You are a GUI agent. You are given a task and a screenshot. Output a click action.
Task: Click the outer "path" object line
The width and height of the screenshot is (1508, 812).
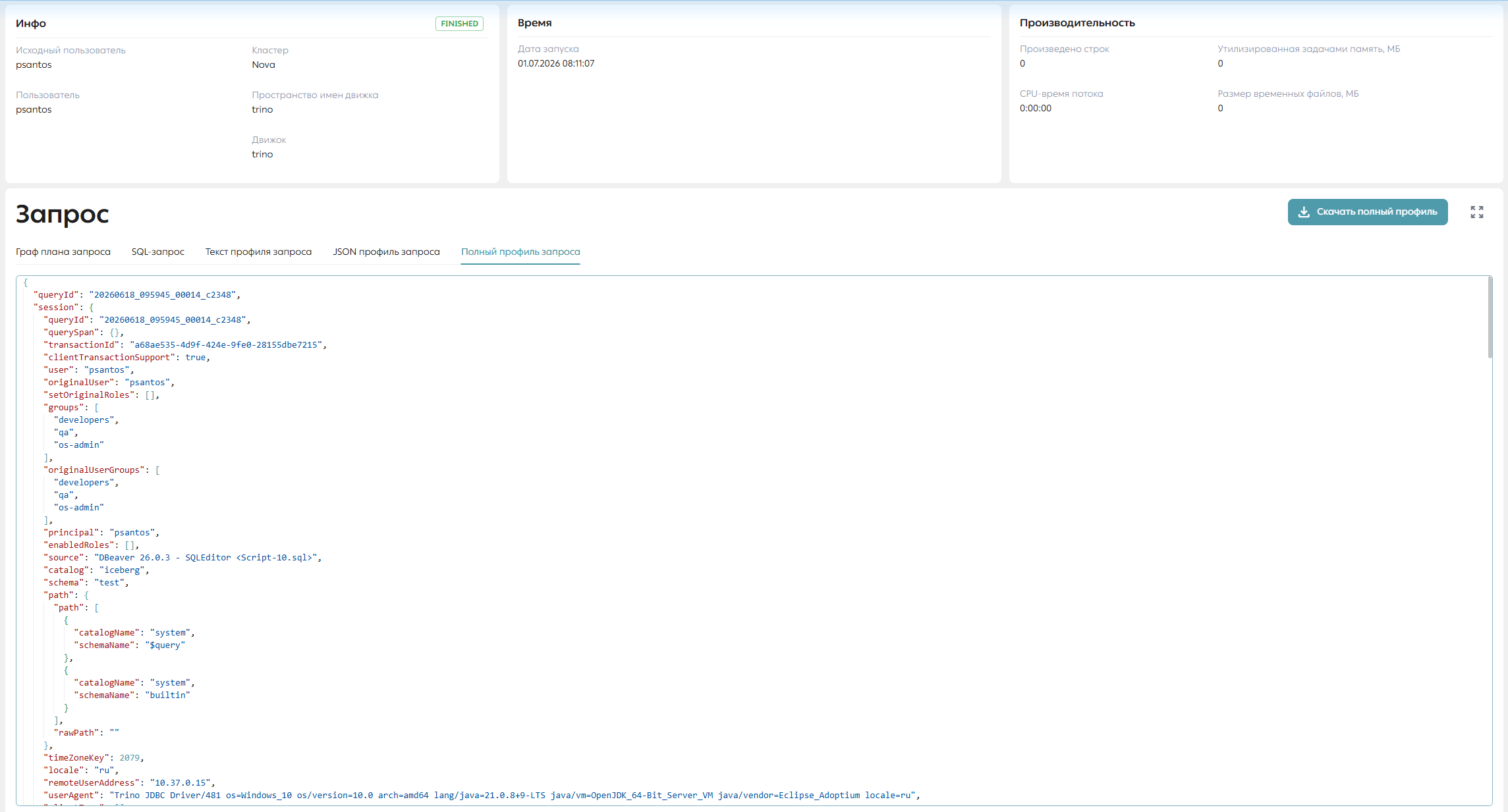66,595
